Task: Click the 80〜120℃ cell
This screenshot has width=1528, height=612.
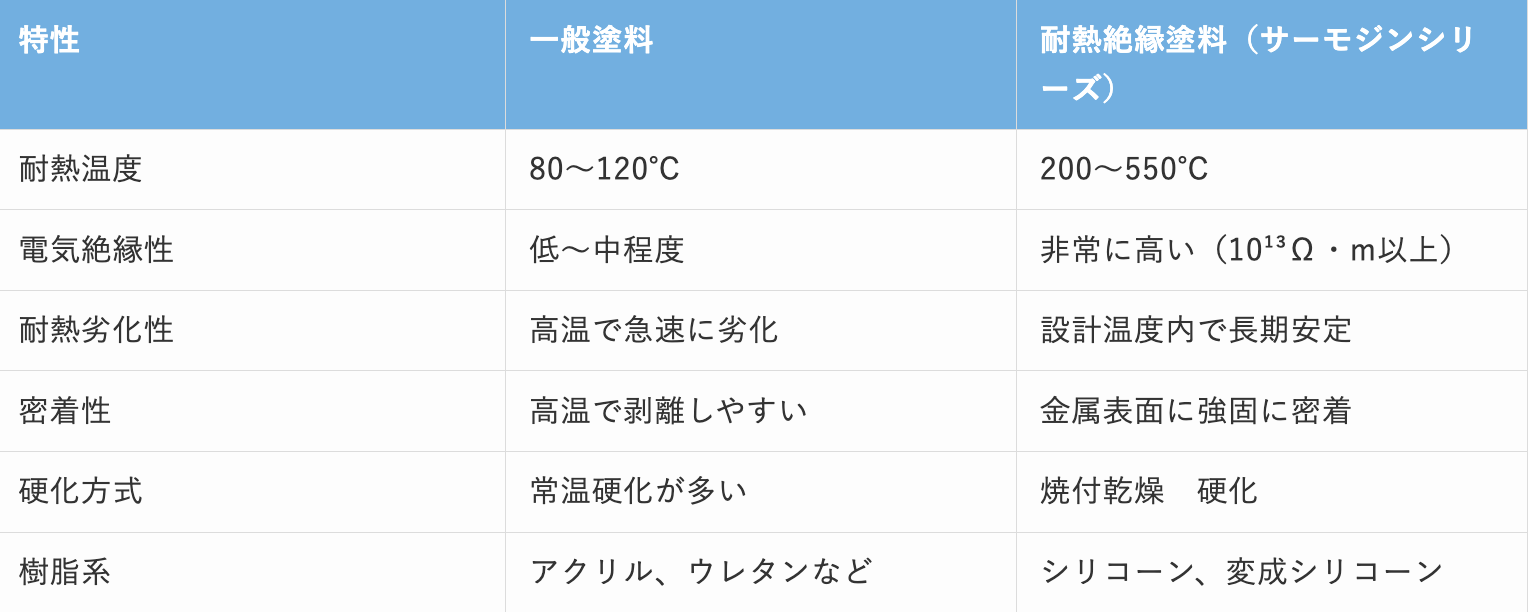Action: pyautogui.click(x=760, y=169)
